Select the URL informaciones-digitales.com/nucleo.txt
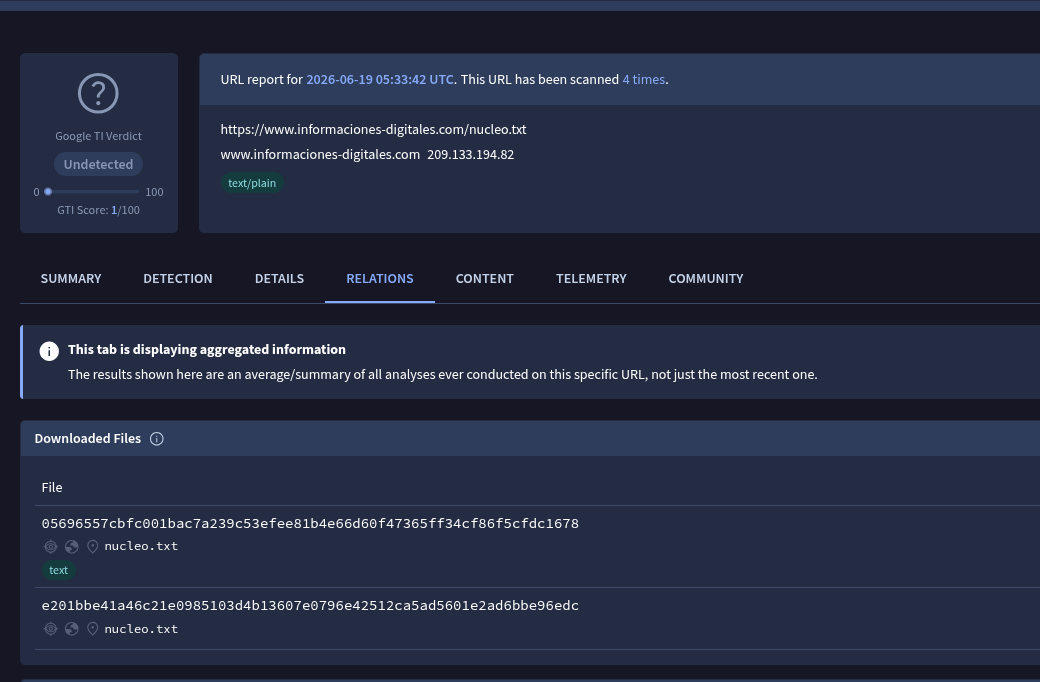The image size is (1040, 682). pos(373,129)
